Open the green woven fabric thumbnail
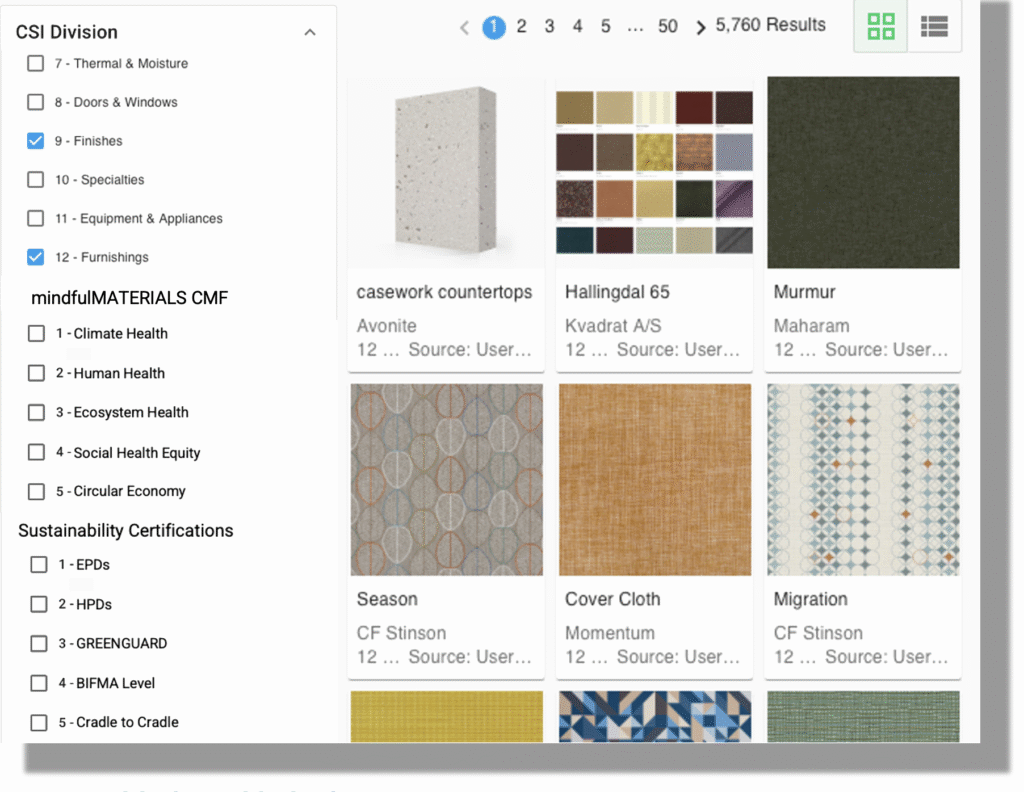 pos(863,716)
